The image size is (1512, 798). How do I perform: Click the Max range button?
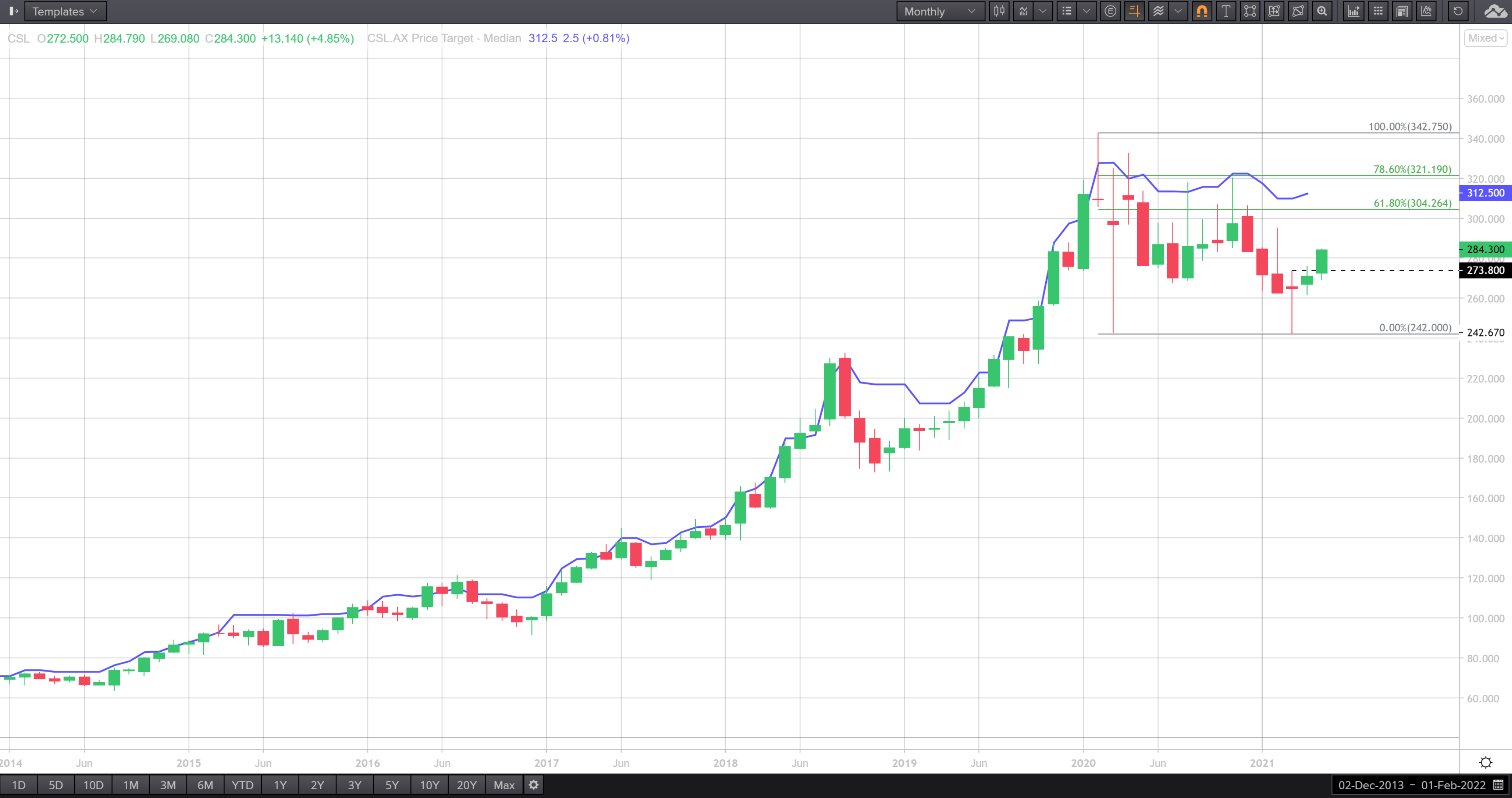coord(504,785)
